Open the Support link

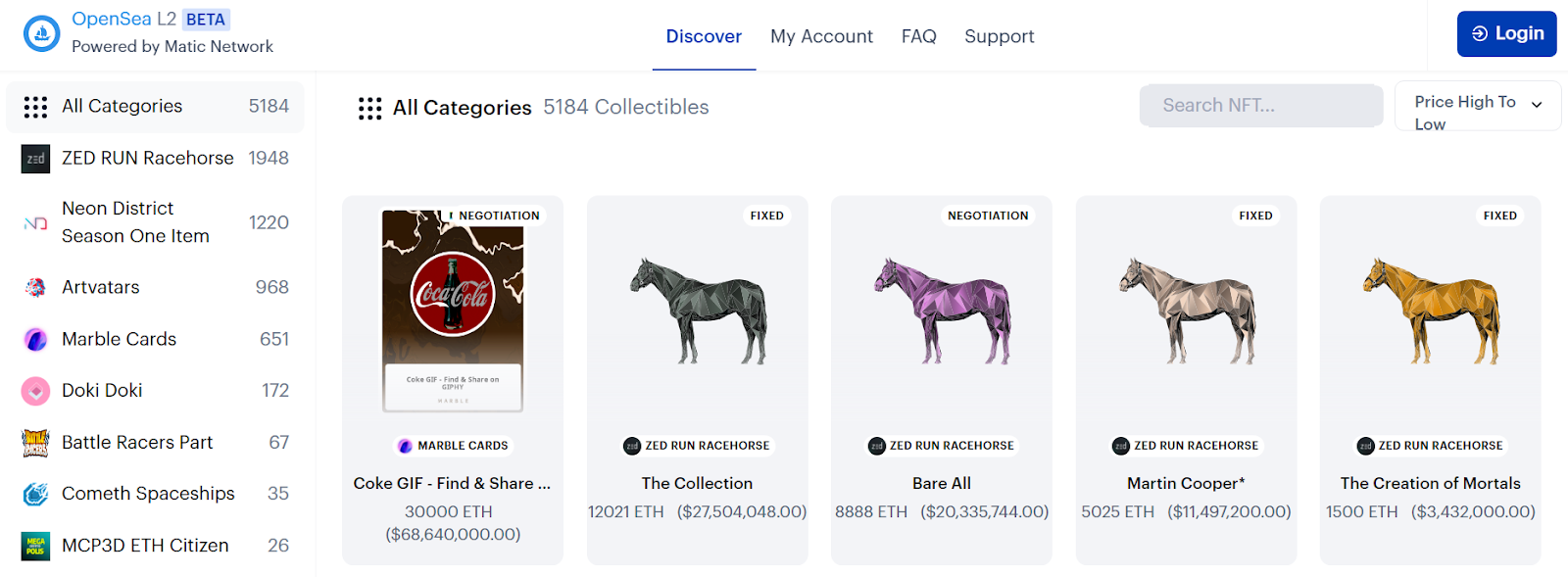[x=999, y=36]
